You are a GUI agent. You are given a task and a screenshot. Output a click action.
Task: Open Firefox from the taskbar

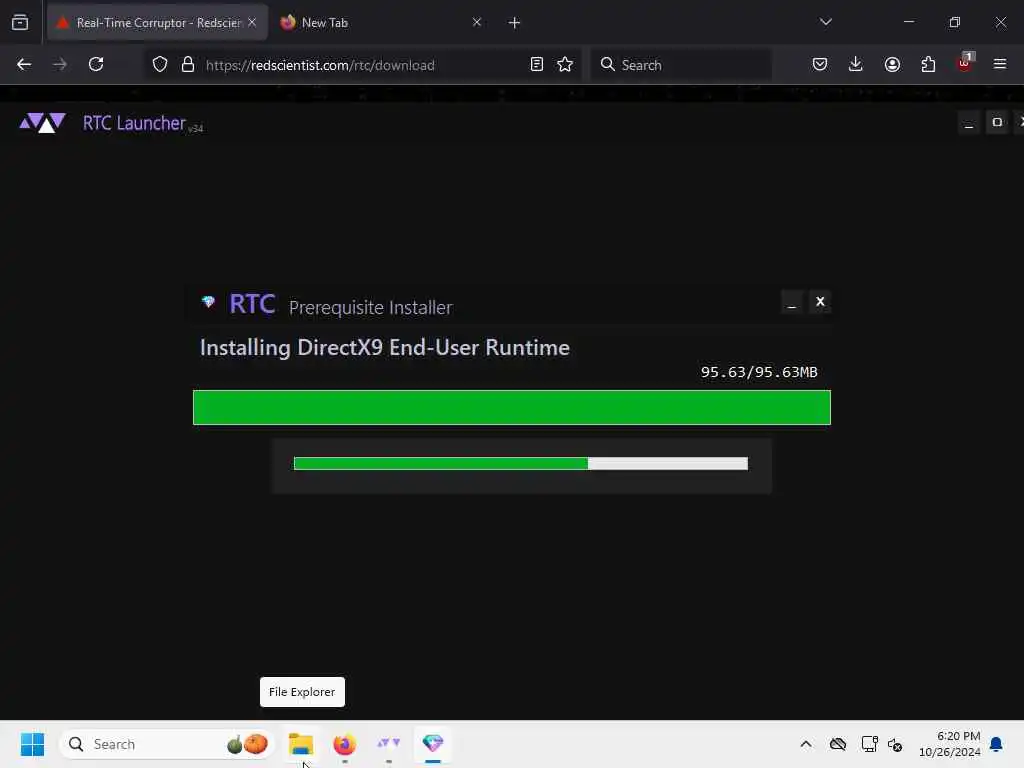click(x=345, y=744)
